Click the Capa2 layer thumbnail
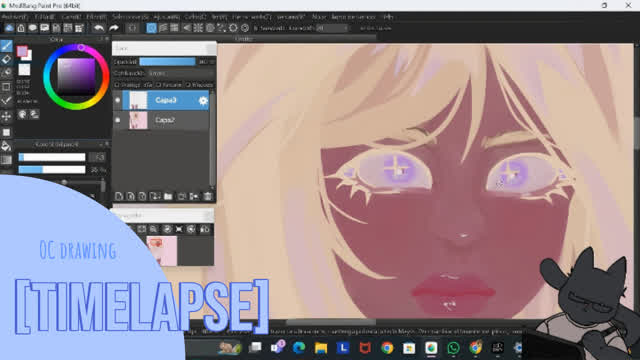The height and width of the screenshot is (360, 640). pos(138,120)
